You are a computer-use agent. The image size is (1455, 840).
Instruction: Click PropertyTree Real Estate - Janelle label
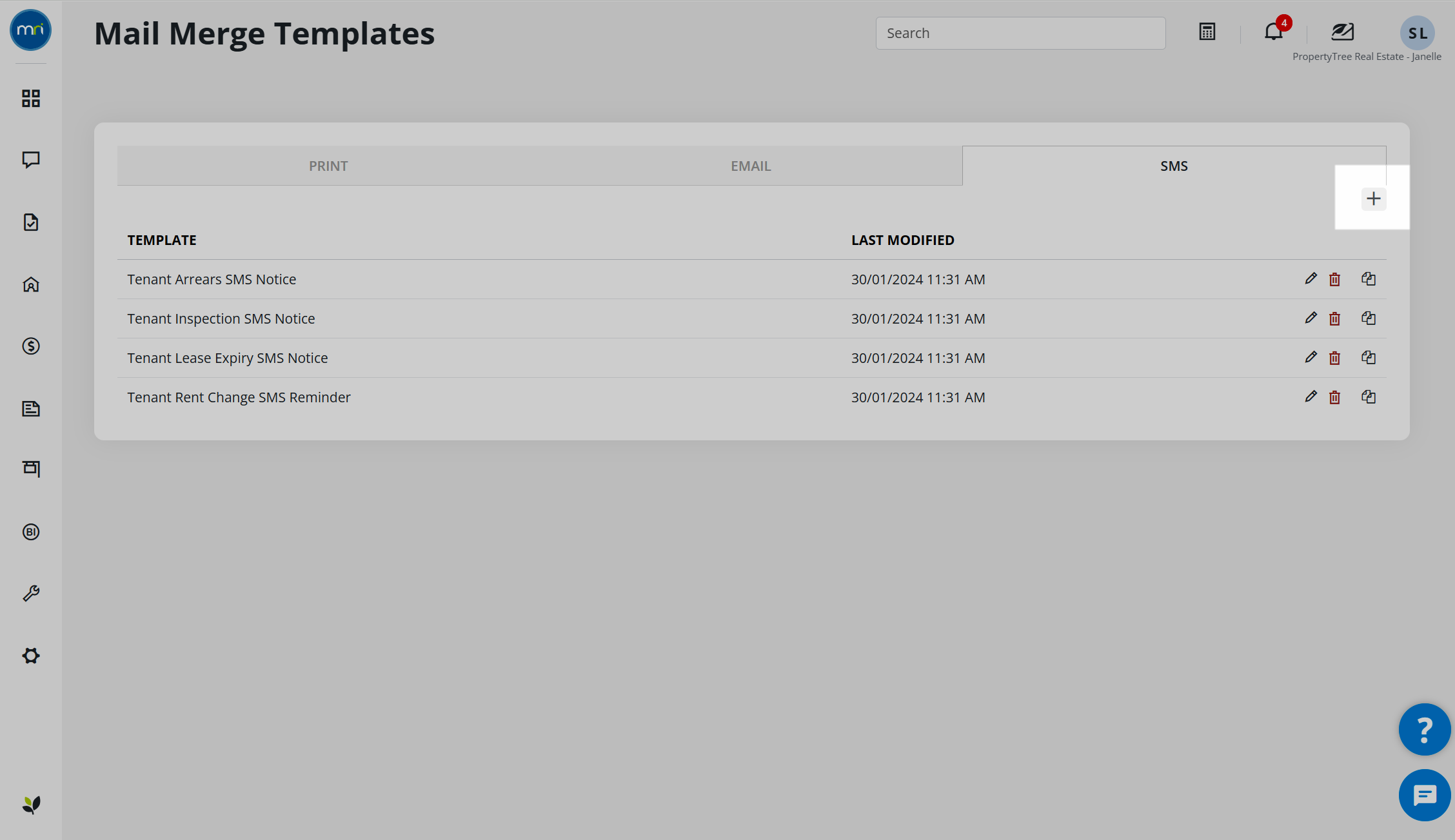1367,57
